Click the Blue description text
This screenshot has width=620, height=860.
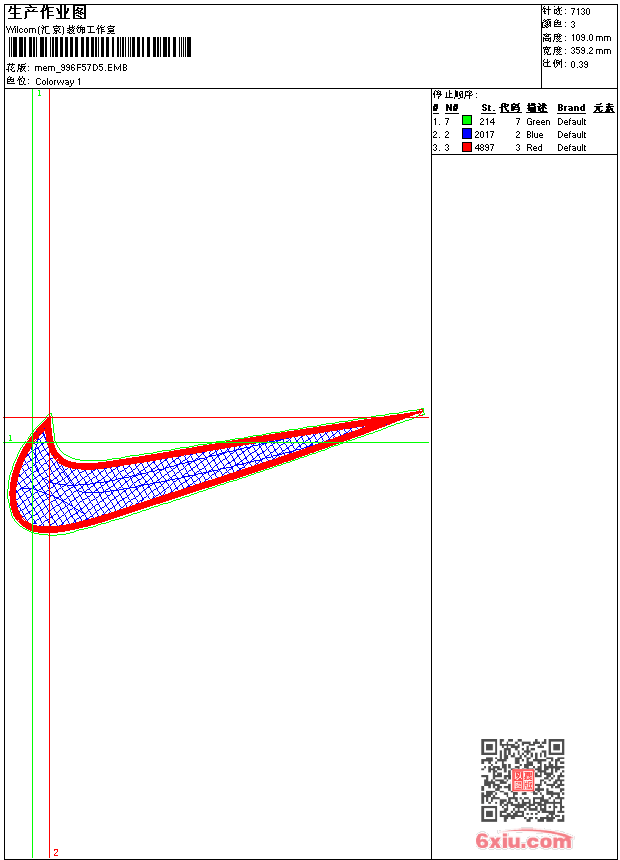(x=535, y=135)
